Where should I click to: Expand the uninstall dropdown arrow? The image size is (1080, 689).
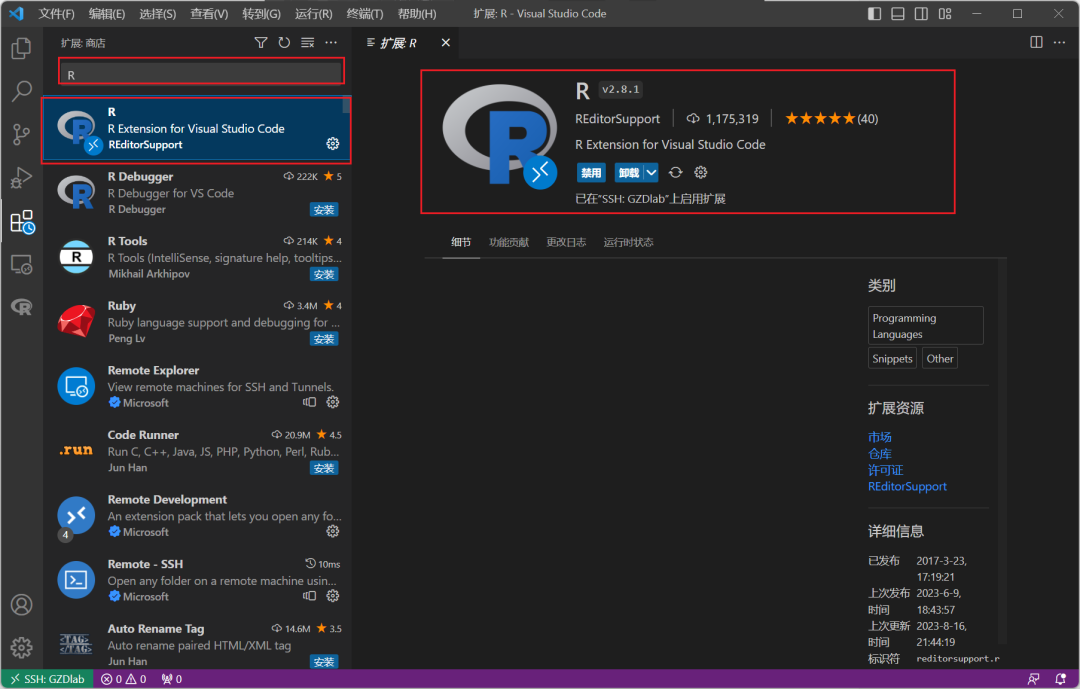click(651, 172)
